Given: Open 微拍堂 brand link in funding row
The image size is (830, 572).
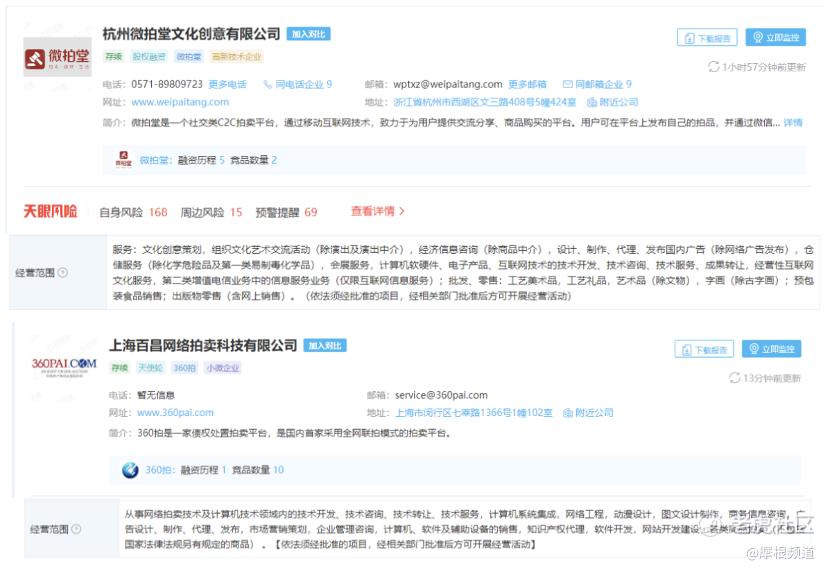Looking at the screenshot, I should pos(156,160).
